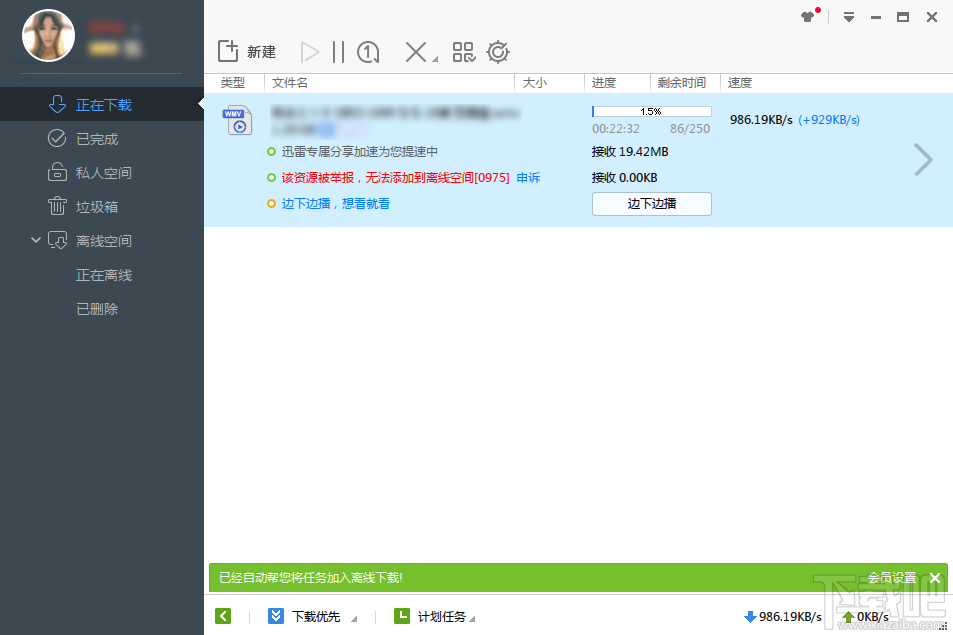The height and width of the screenshot is (635, 953).
Task: Start the task with the play icon
Action: tap(310, 52)
